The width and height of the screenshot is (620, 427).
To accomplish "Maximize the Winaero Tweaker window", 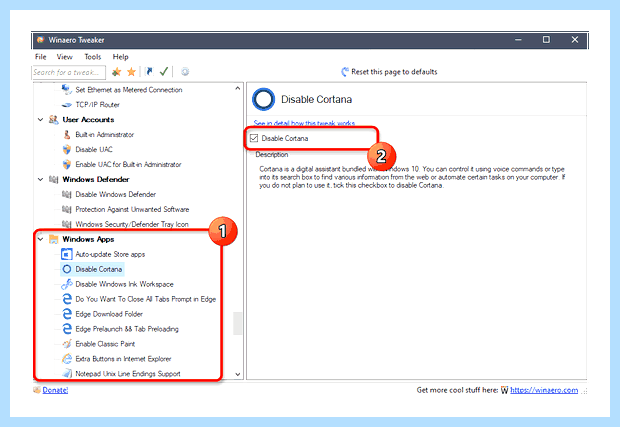I will pos(546,40).
